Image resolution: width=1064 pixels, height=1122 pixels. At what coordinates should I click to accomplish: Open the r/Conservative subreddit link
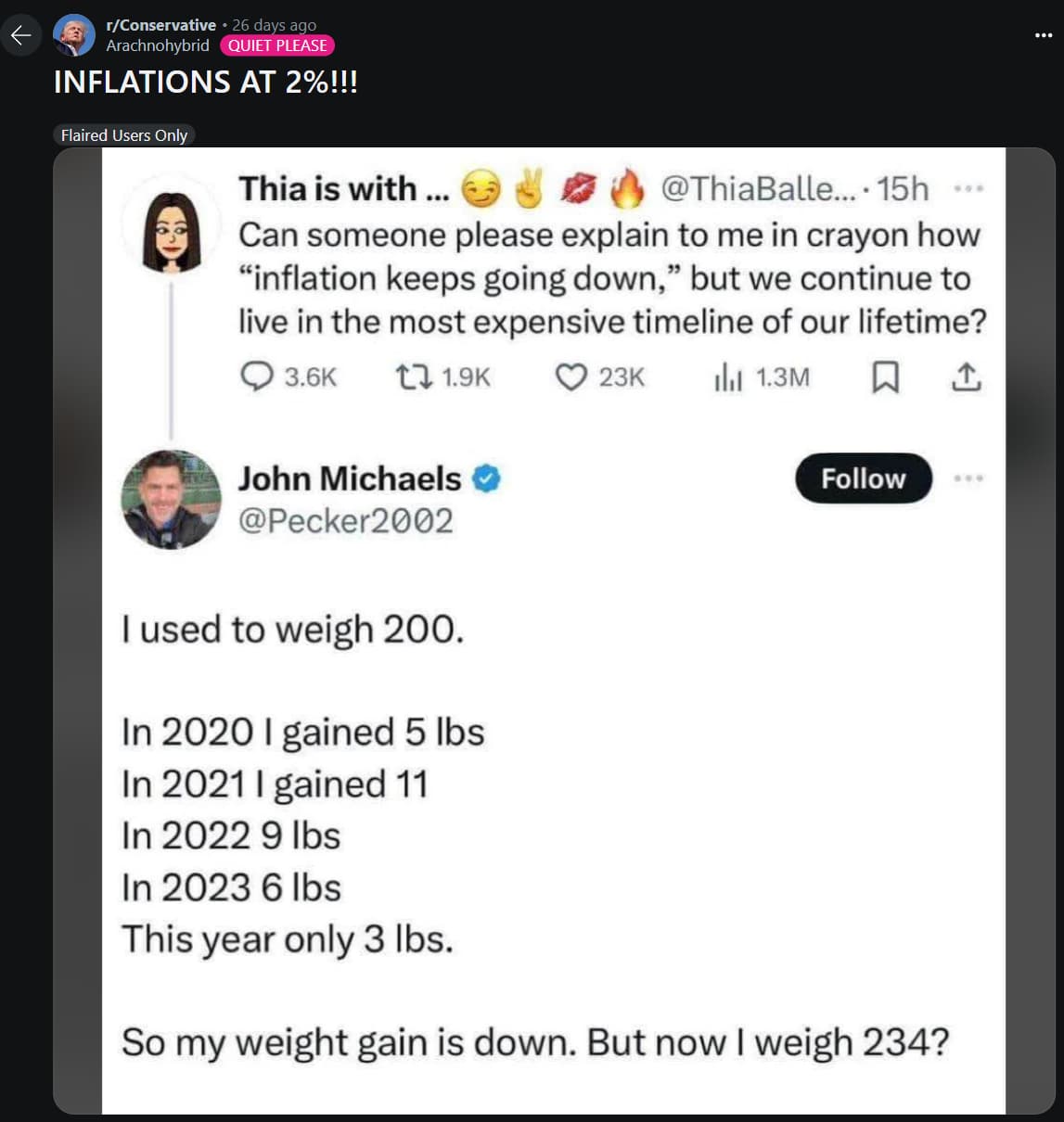tap(161, 25)
